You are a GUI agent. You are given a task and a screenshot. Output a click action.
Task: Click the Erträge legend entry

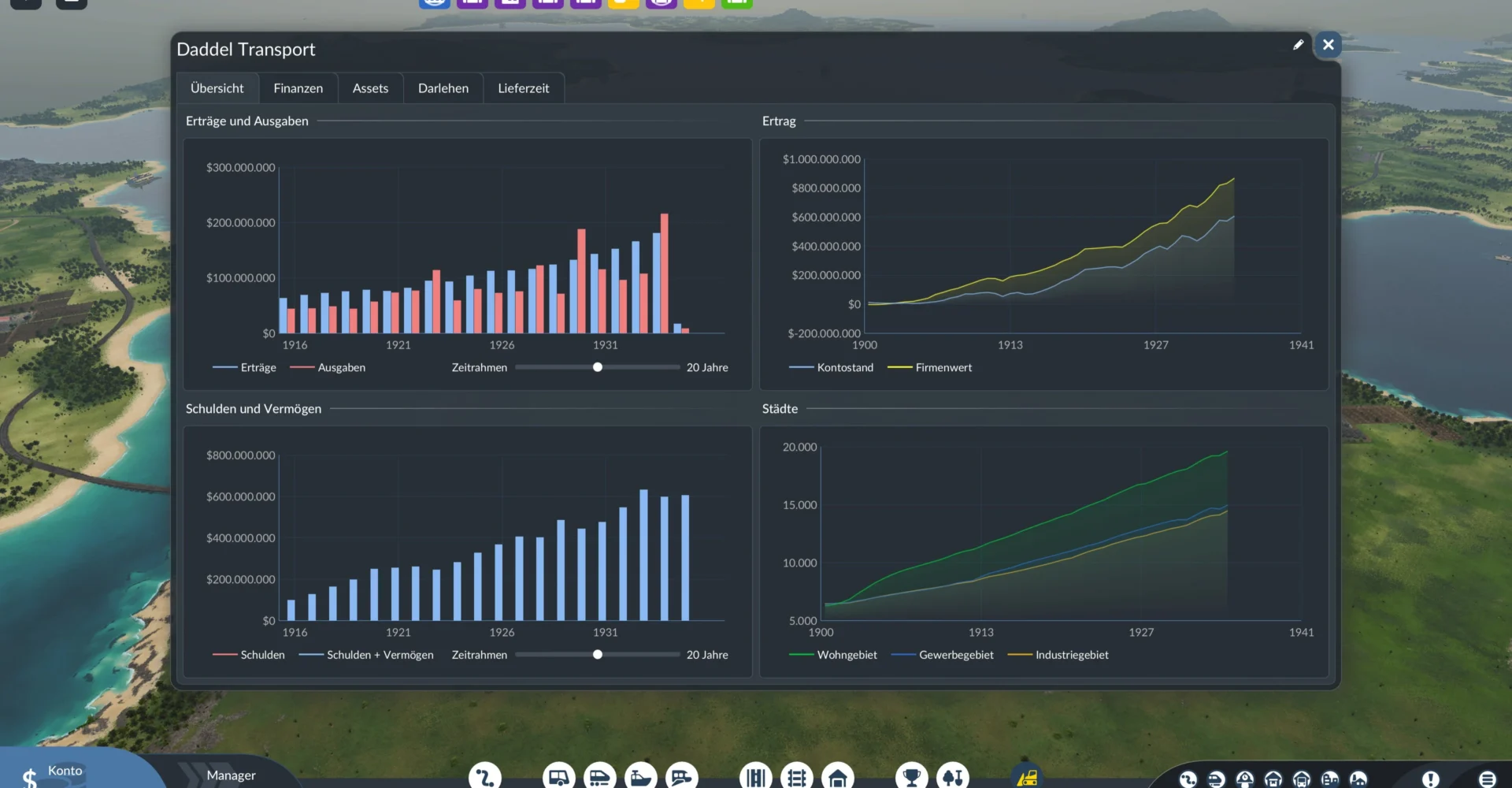coord(244,368)
